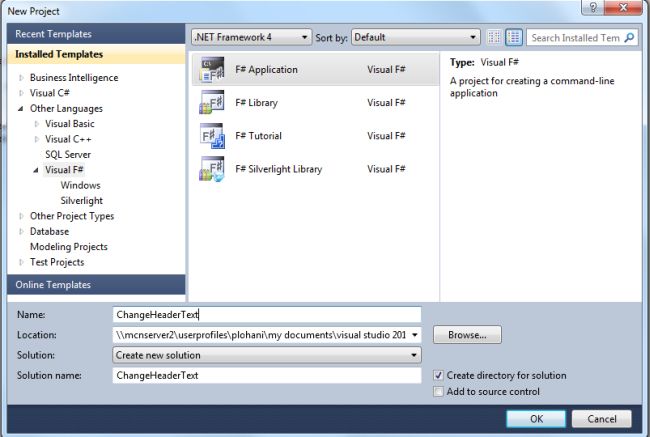Select Test Projects tree item label
This screenshot has height=437, width=650.
click(x=57, y=262)
